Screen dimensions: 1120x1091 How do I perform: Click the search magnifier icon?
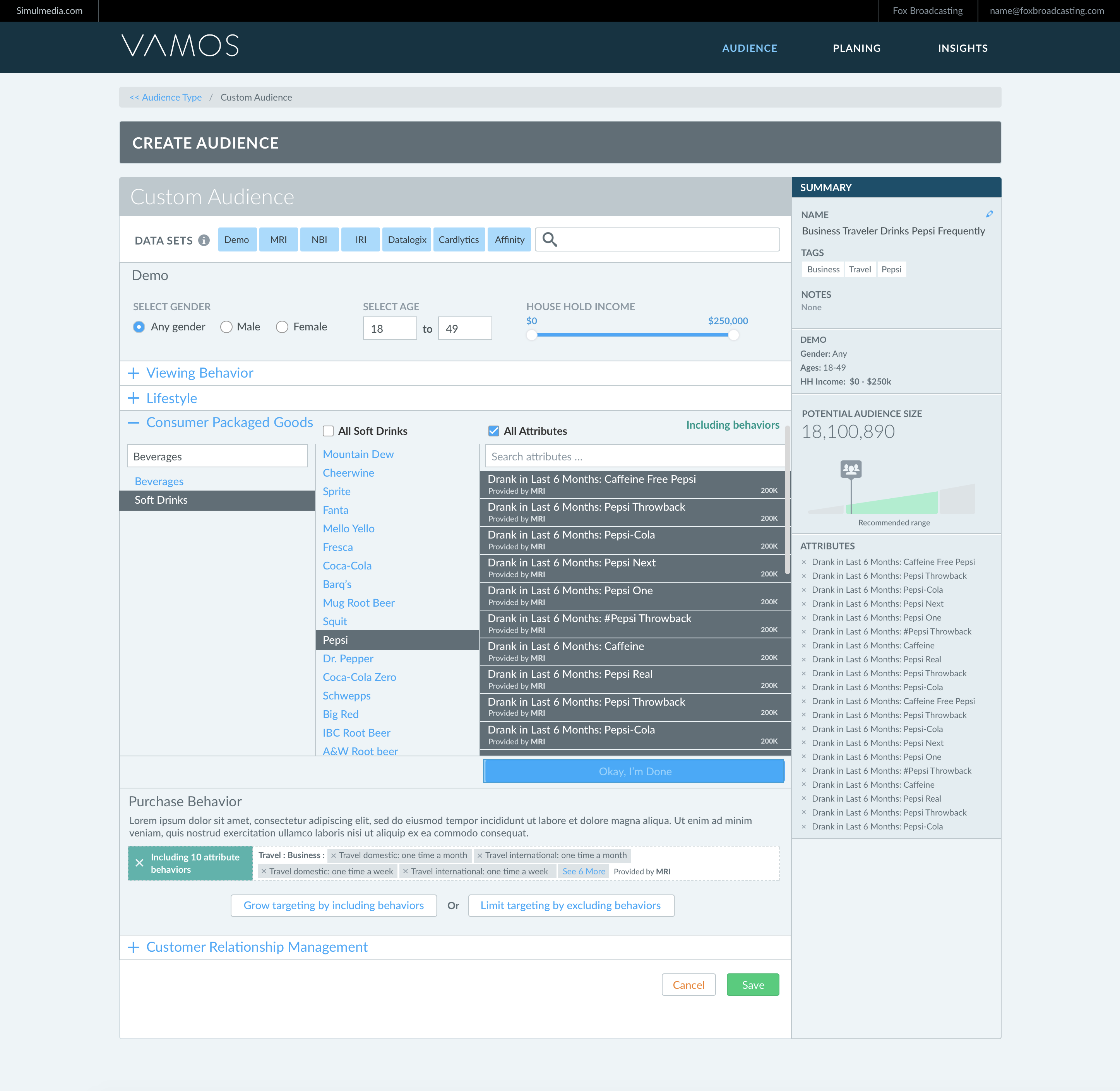(x=549, y=239)
